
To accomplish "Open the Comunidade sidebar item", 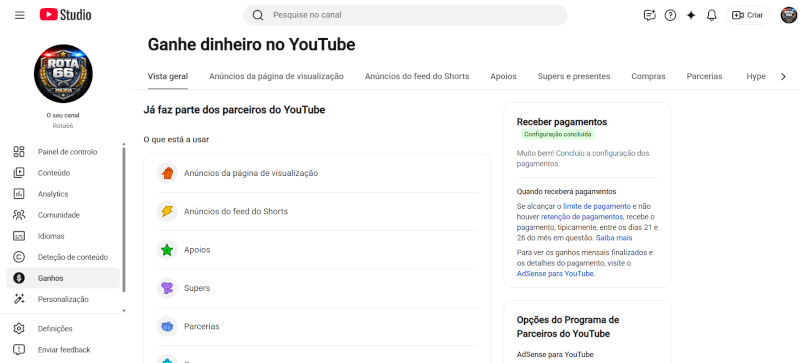I will (x=63, y=215).
